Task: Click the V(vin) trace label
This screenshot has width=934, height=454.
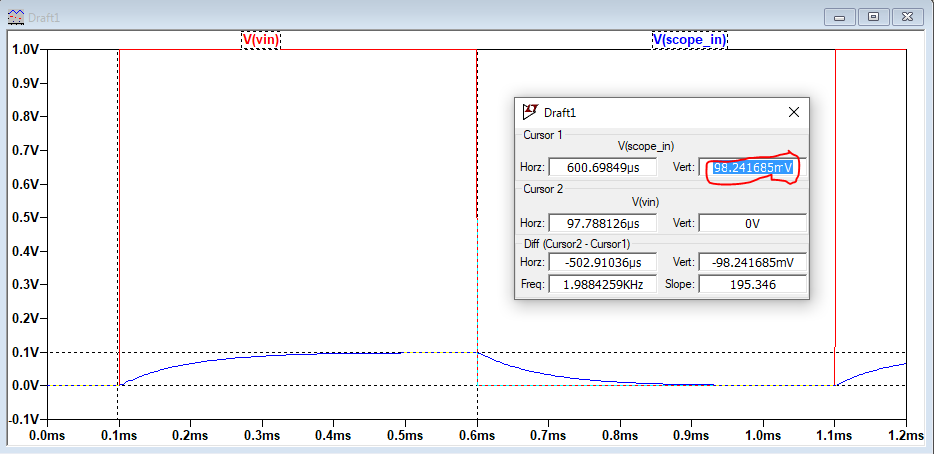Action: 261,40
